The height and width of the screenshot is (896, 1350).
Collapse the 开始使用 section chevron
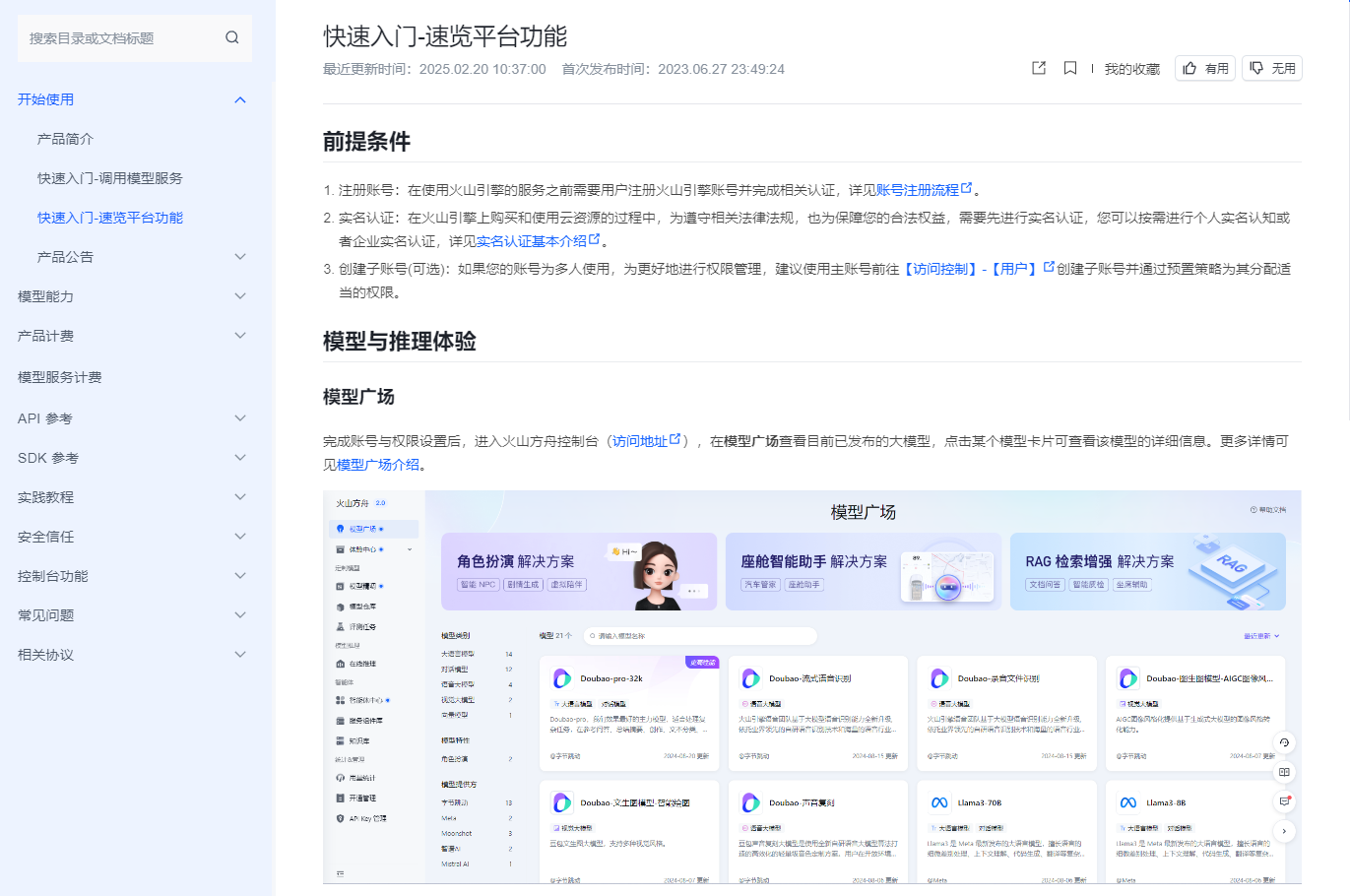click(x=240, y=99)
